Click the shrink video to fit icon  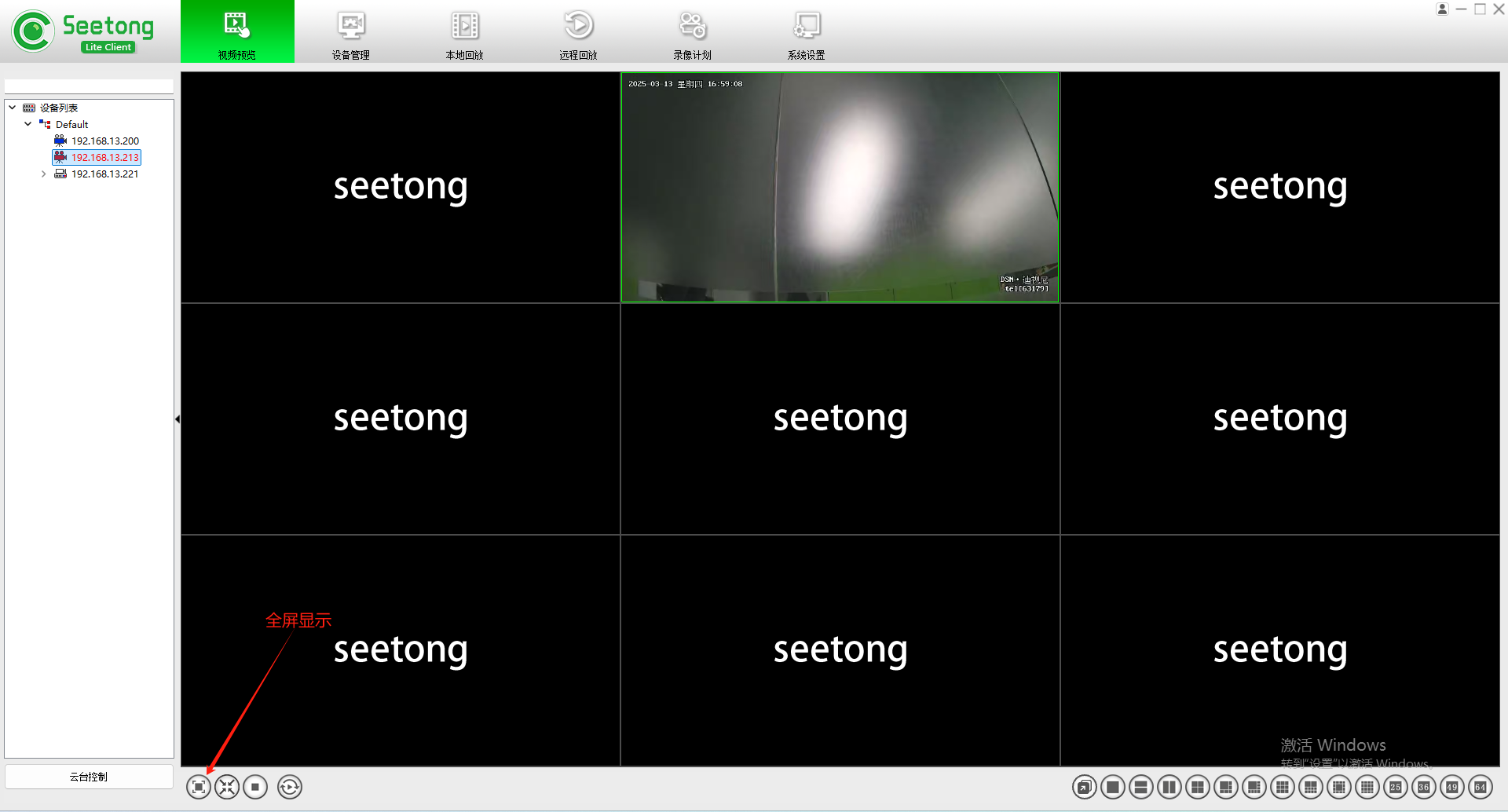(x=227, y=787)
